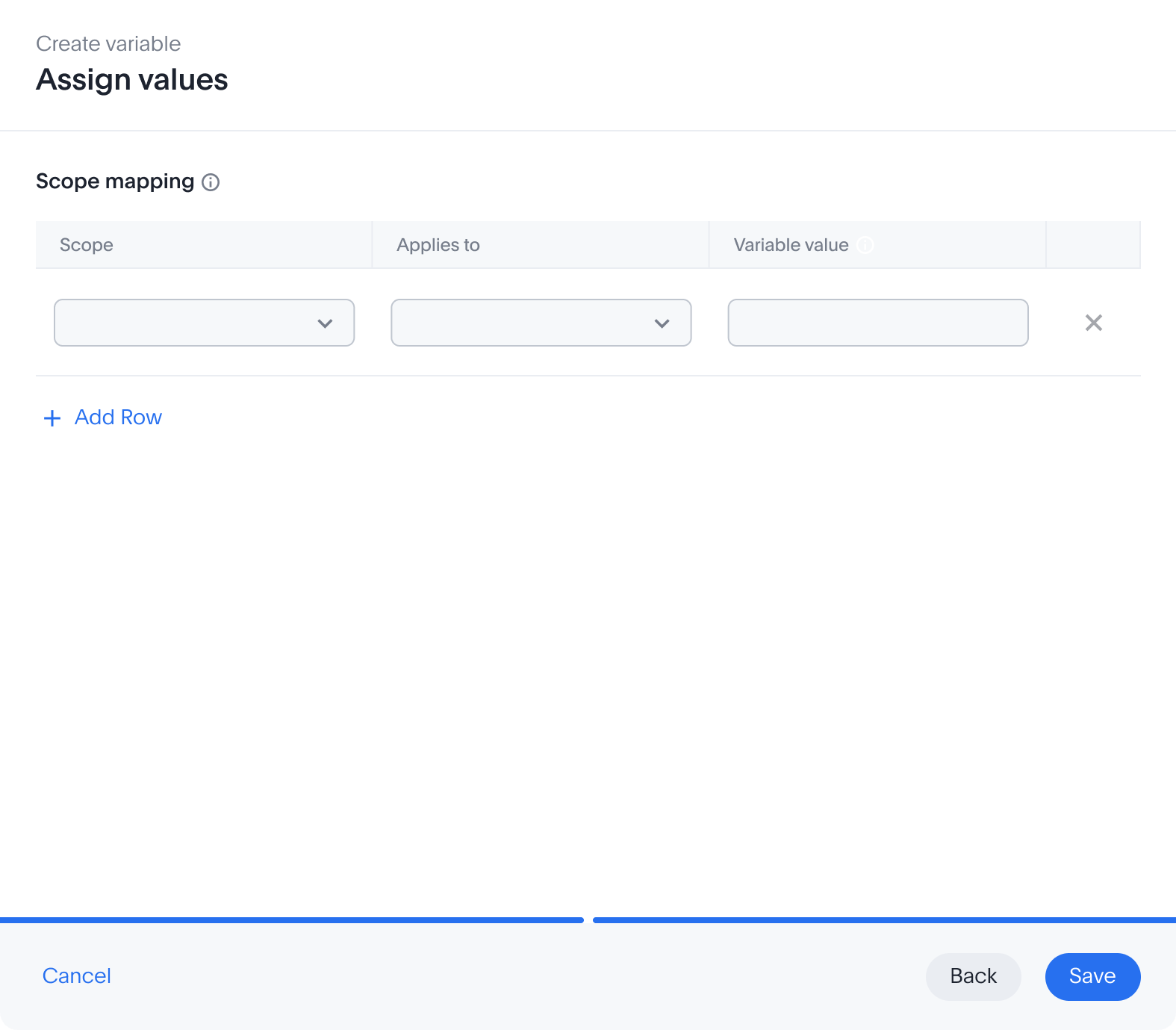Click the Assign values heading

[x=132, y=80]
